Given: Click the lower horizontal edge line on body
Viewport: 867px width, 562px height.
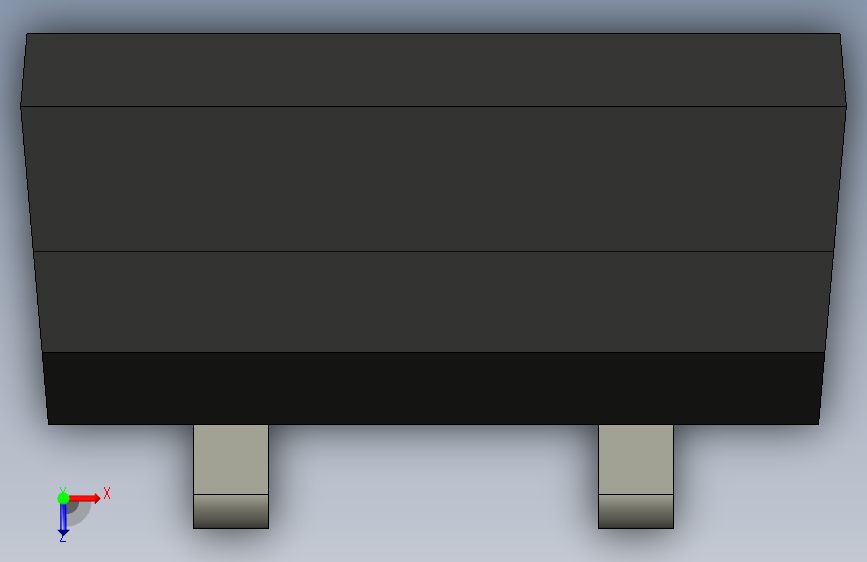Looking at the screenshot, I should [434, 251].
